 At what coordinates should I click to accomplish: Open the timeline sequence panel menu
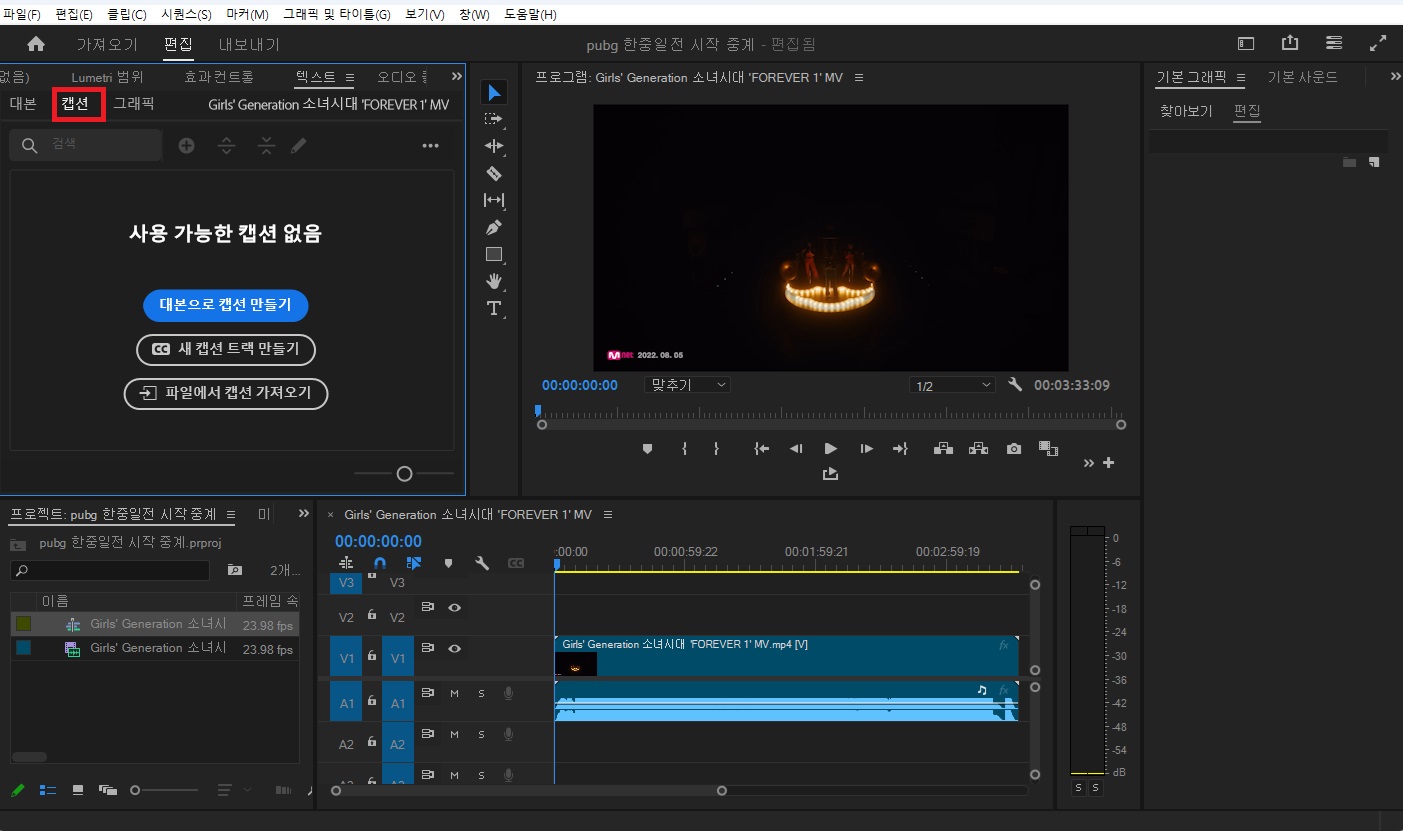(x=607, y=515)
